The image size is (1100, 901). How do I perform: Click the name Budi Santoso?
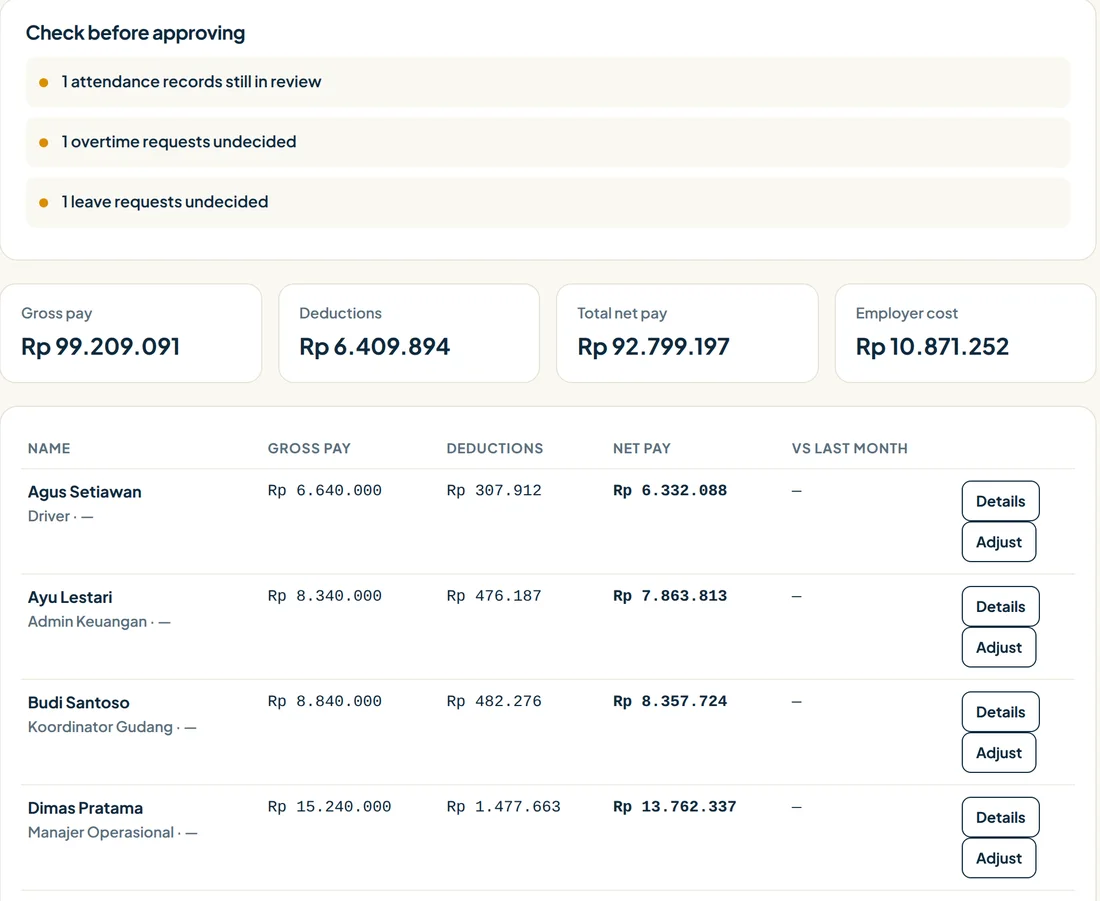pyautogui.click(x=79, y=702)
